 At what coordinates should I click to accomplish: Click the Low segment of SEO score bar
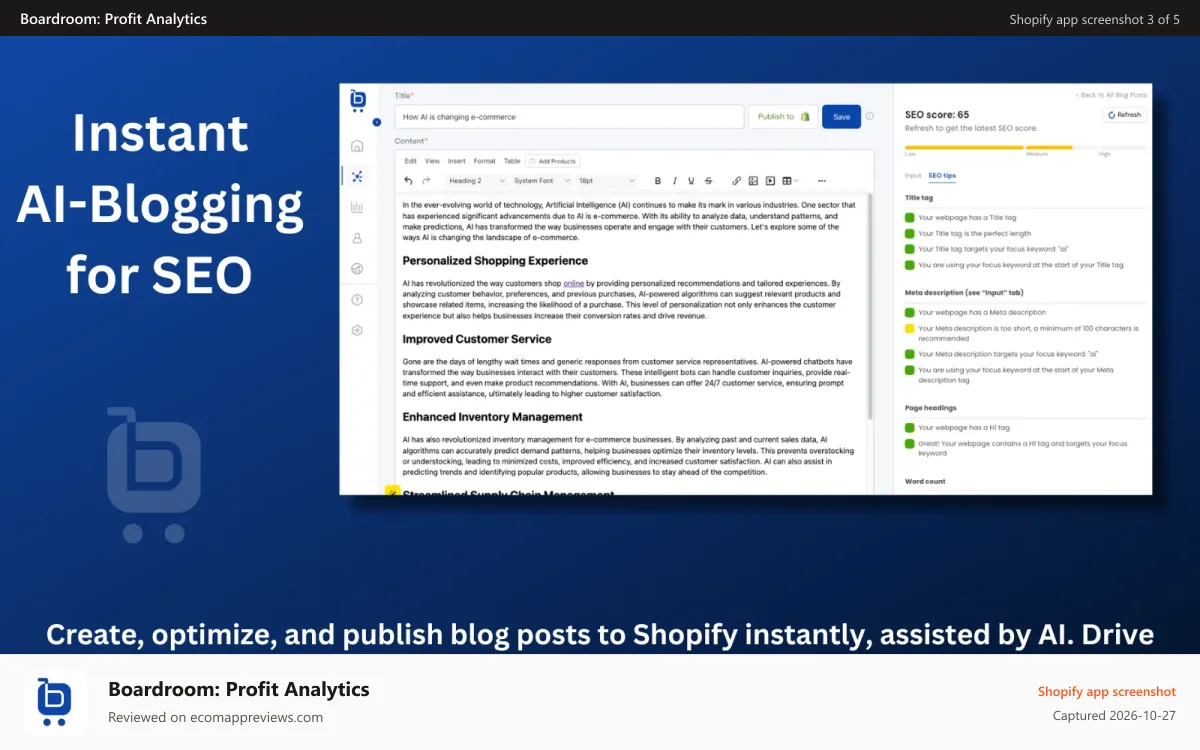point(964,147)
